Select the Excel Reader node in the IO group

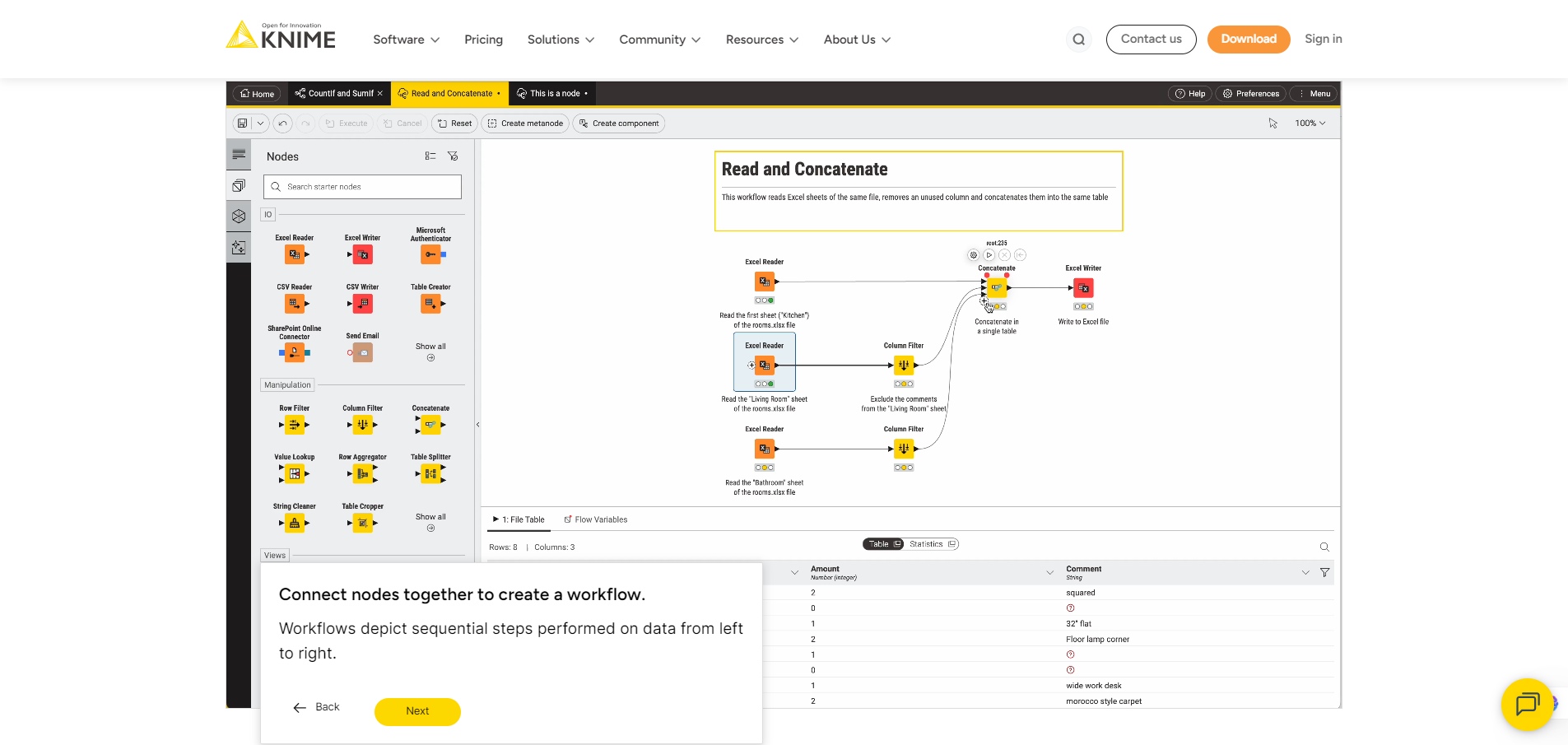pos(295,254)
